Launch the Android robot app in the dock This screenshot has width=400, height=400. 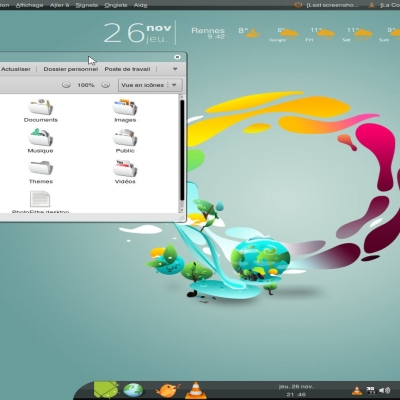pyautogui.click(x=106, y=390)
